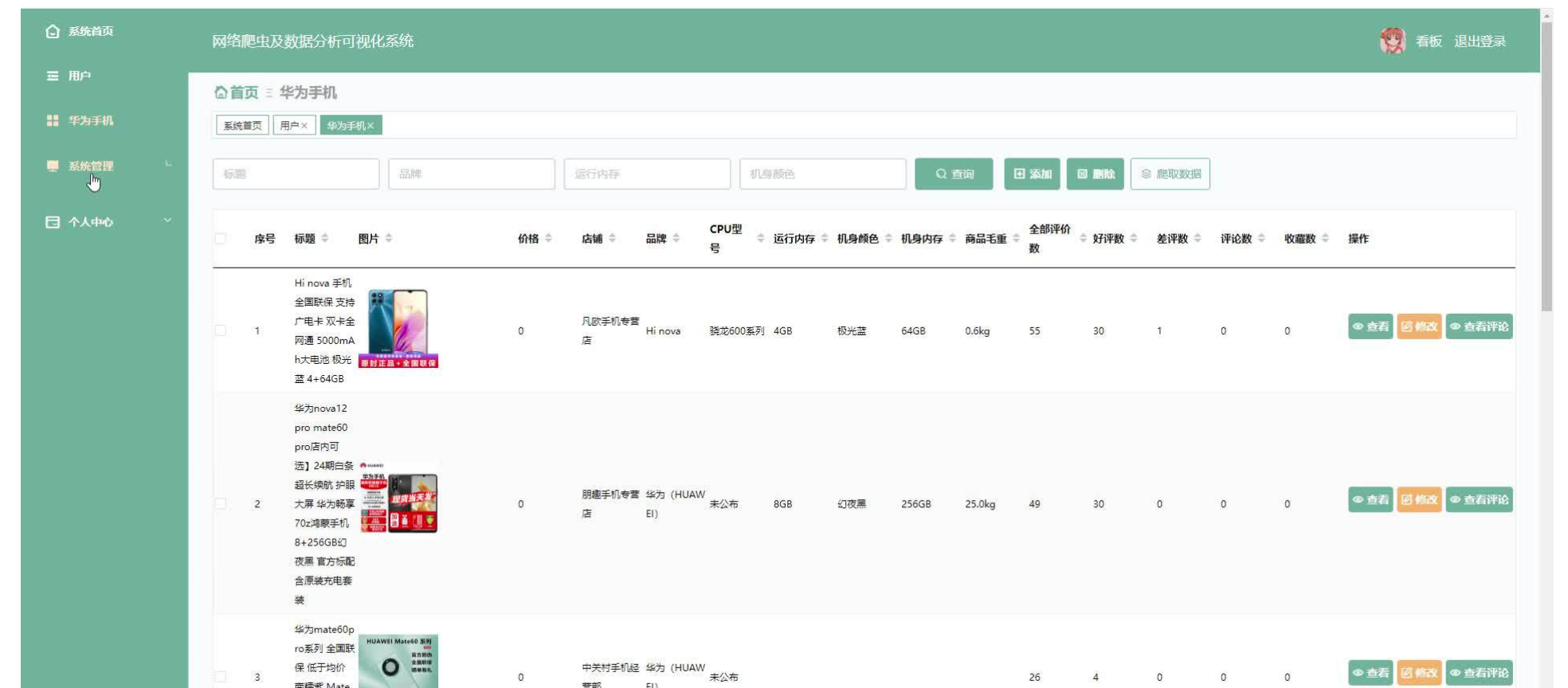Click the 爬取数据 crawl button

[x=1170, y=174]
